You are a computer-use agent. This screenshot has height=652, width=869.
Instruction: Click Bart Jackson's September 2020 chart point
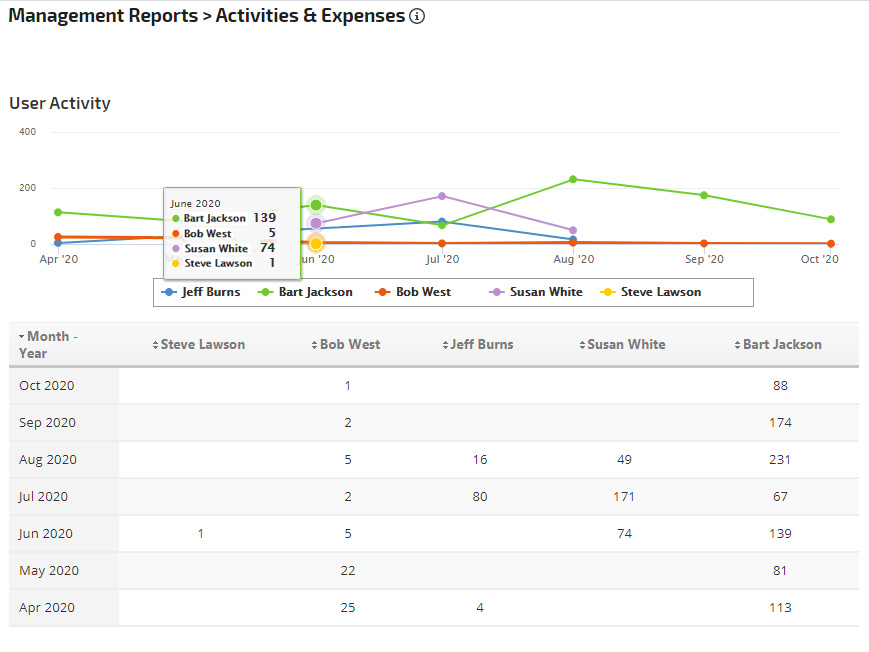tap(704, 195)
